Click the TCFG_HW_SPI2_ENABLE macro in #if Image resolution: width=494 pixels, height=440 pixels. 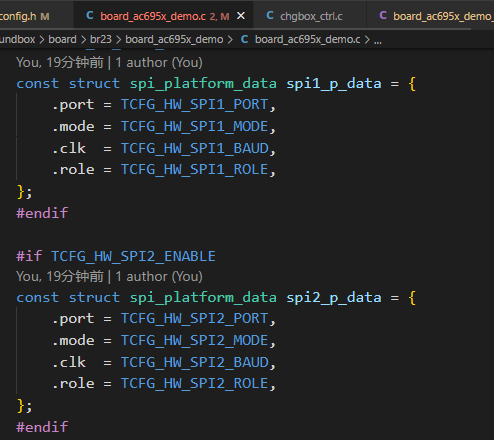[133, 257]
